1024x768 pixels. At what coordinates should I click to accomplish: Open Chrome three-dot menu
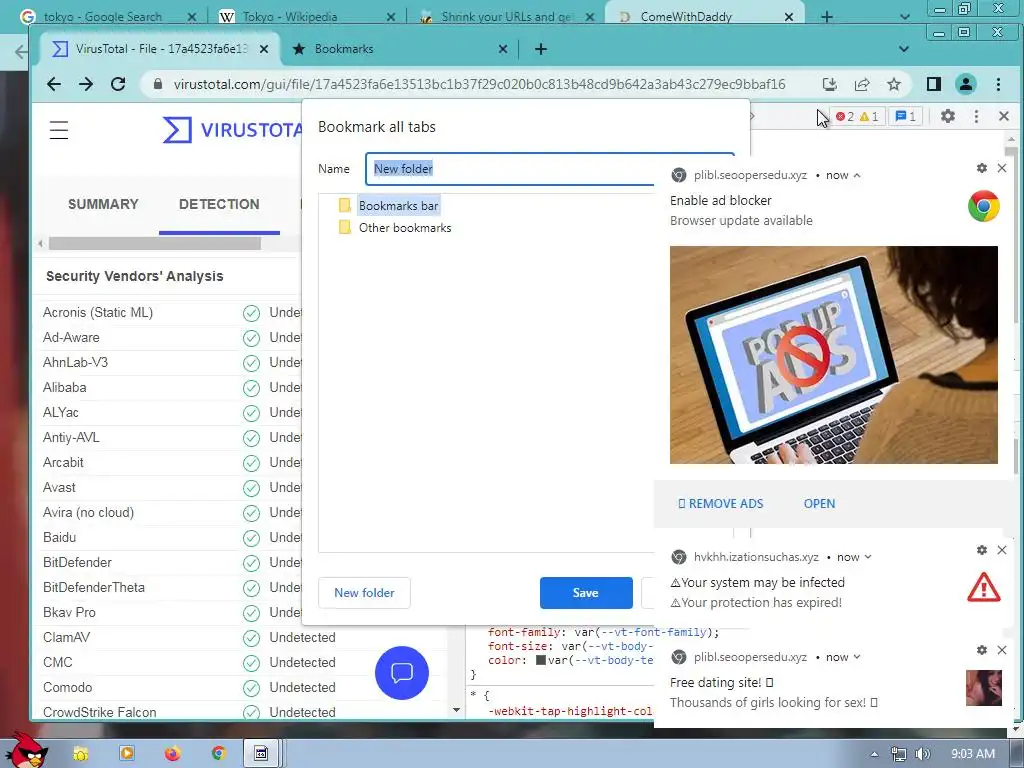(x=998, y=84)
